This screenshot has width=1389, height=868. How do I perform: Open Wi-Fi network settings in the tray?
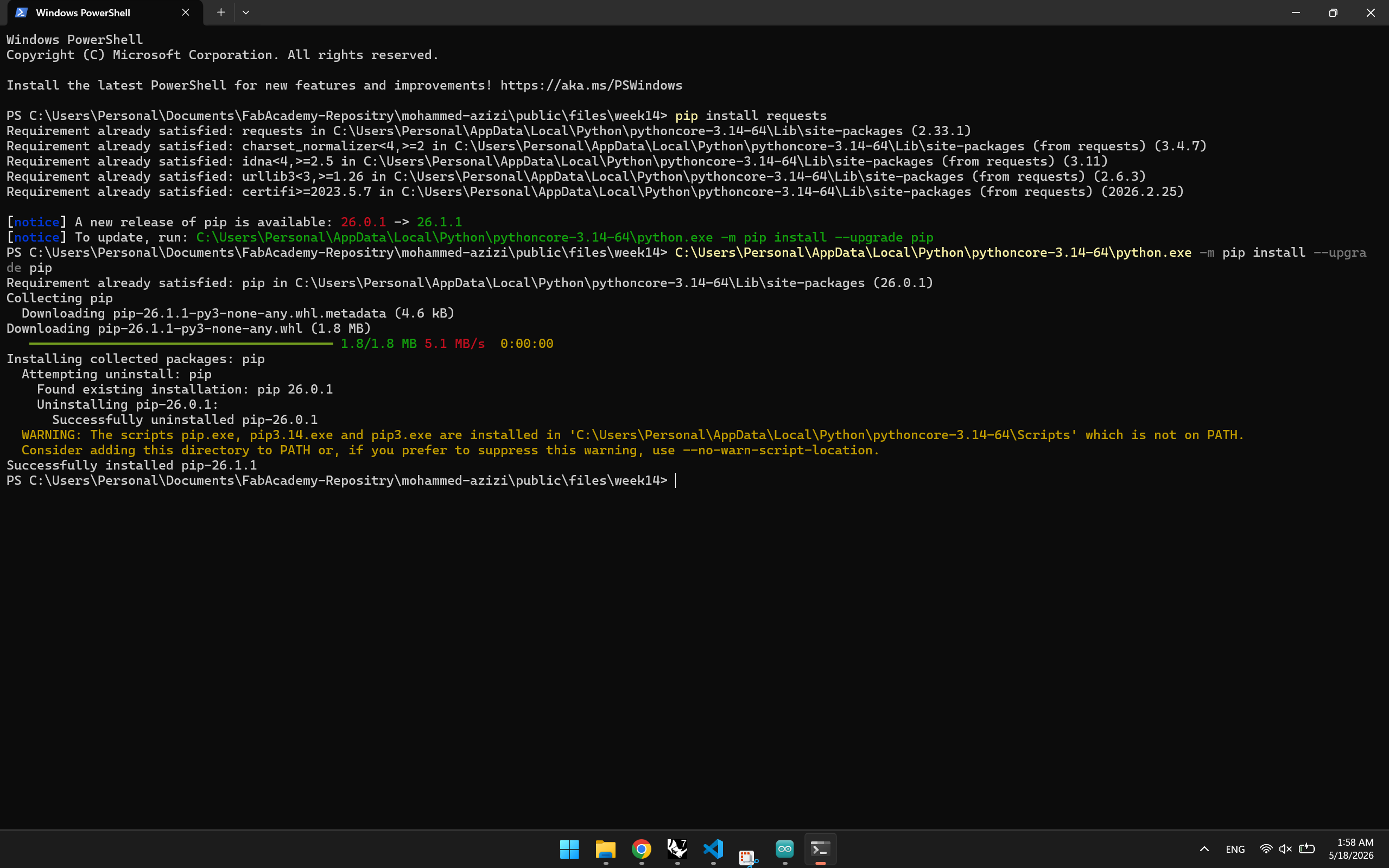[x=1266, y=848]
